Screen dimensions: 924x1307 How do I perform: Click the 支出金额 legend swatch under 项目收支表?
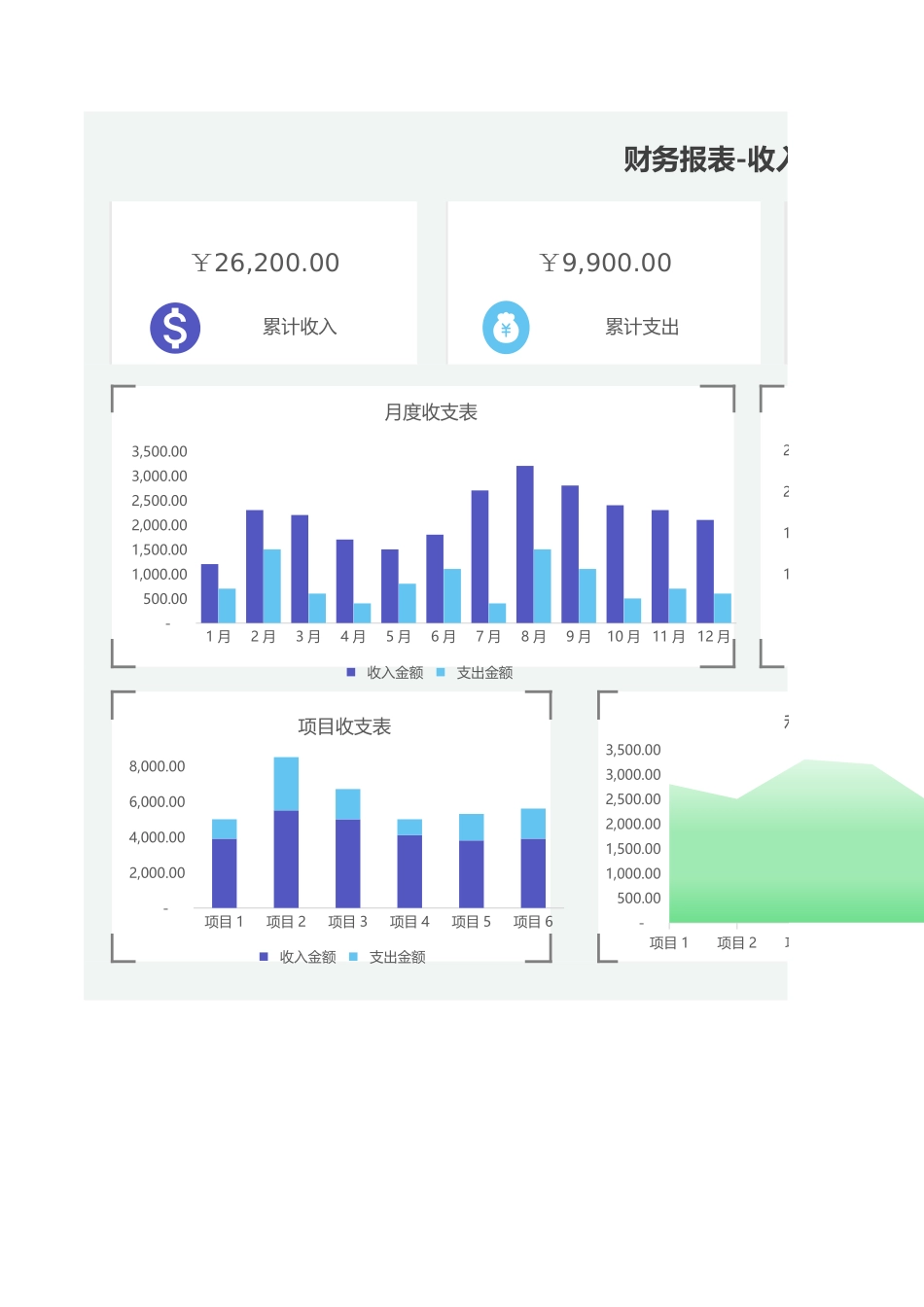pyautogui.click(x=353, y=957)
